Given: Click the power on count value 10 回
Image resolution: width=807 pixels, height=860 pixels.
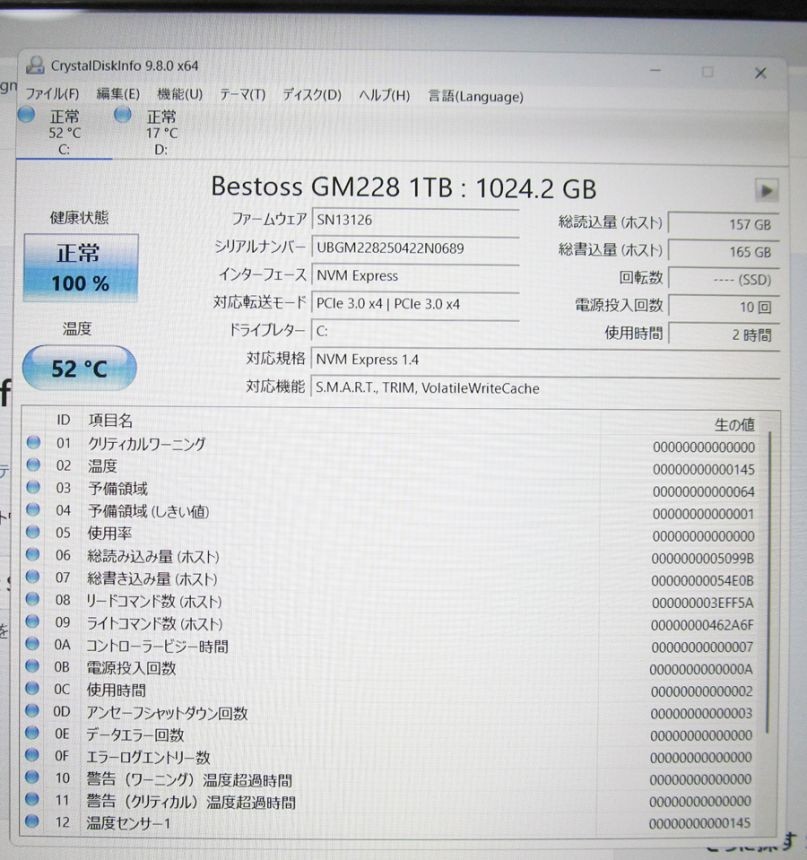Looking at the screenshot, I should 724,307.
